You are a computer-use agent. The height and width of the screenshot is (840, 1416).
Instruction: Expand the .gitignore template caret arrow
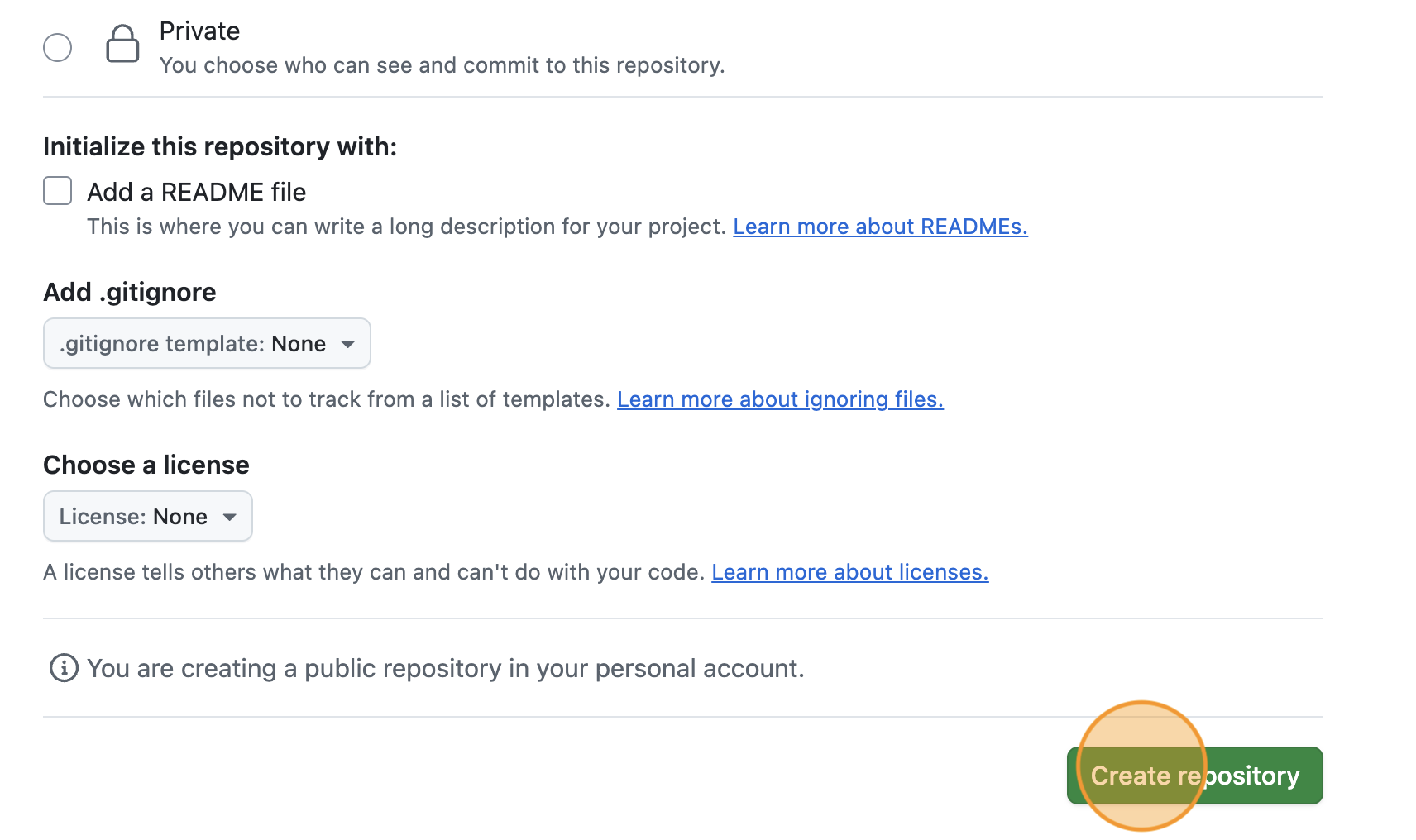[348, 344]
